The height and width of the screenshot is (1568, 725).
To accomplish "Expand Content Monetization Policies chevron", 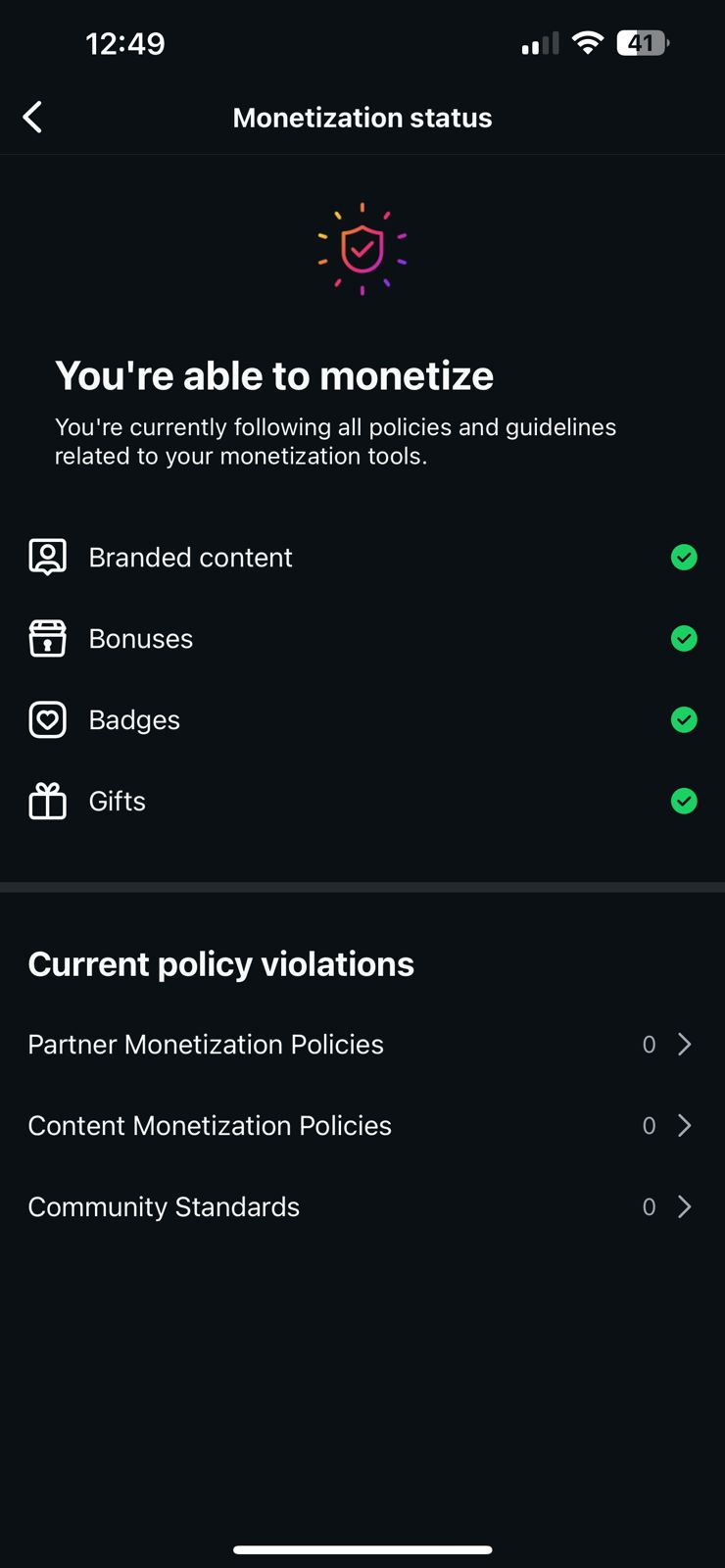I will (685, 1125).
